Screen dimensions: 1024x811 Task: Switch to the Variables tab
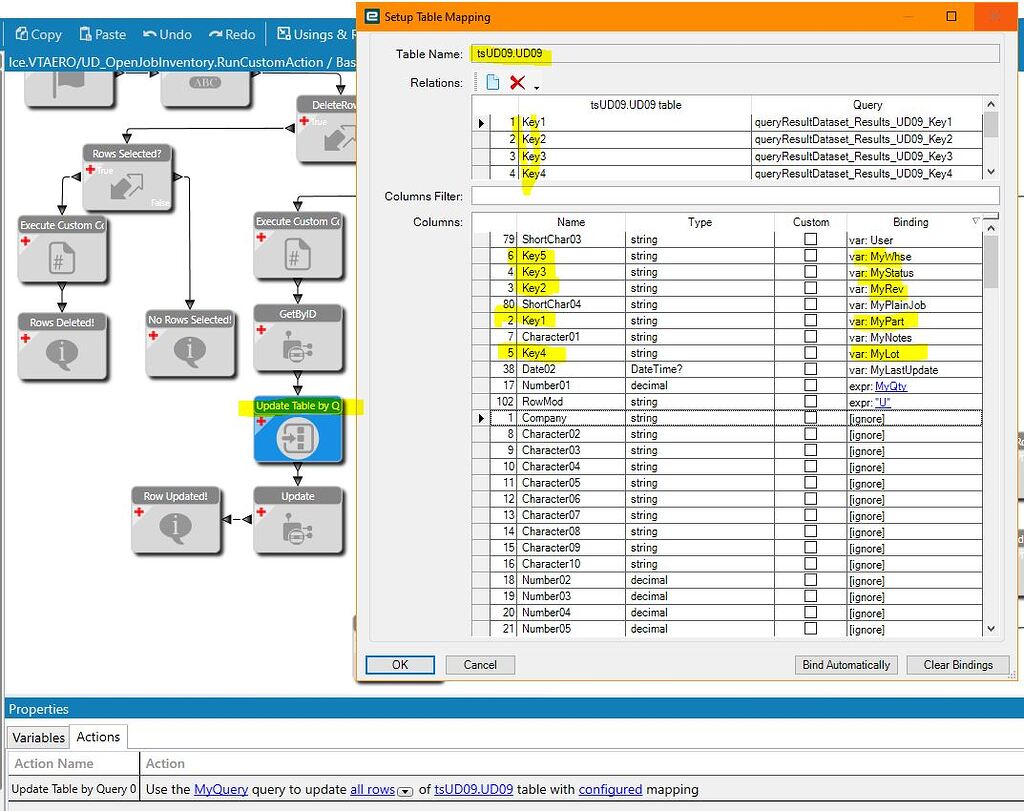(x=37, y=737)
